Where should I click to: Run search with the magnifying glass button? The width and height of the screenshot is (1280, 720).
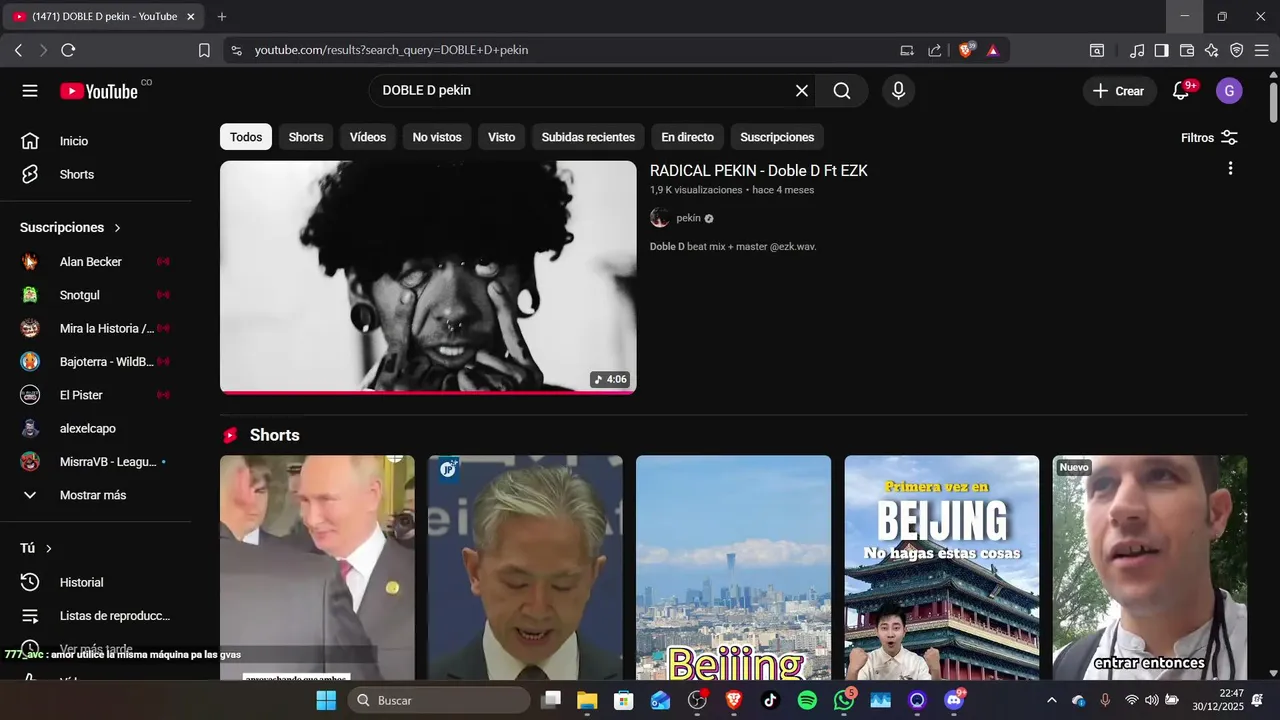(x=842, y=91)
